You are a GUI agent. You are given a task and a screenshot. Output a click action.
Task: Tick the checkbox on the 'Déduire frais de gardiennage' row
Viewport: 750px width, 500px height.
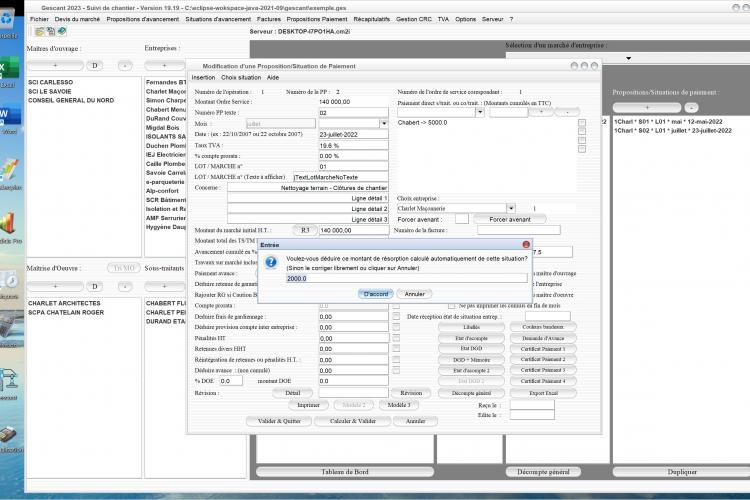pyautogui.click(x=396, y=316)
